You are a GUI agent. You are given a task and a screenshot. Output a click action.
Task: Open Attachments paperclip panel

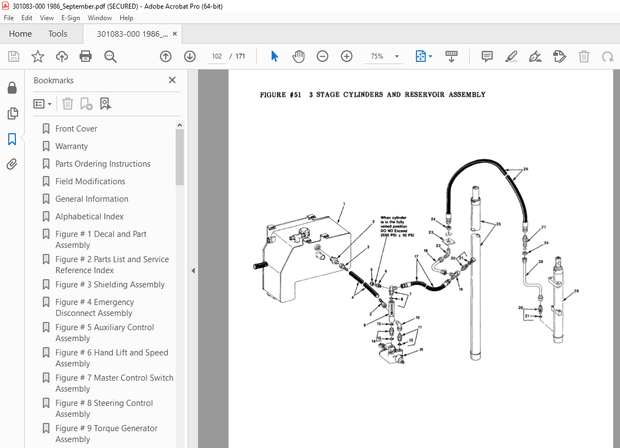point(12,164)
